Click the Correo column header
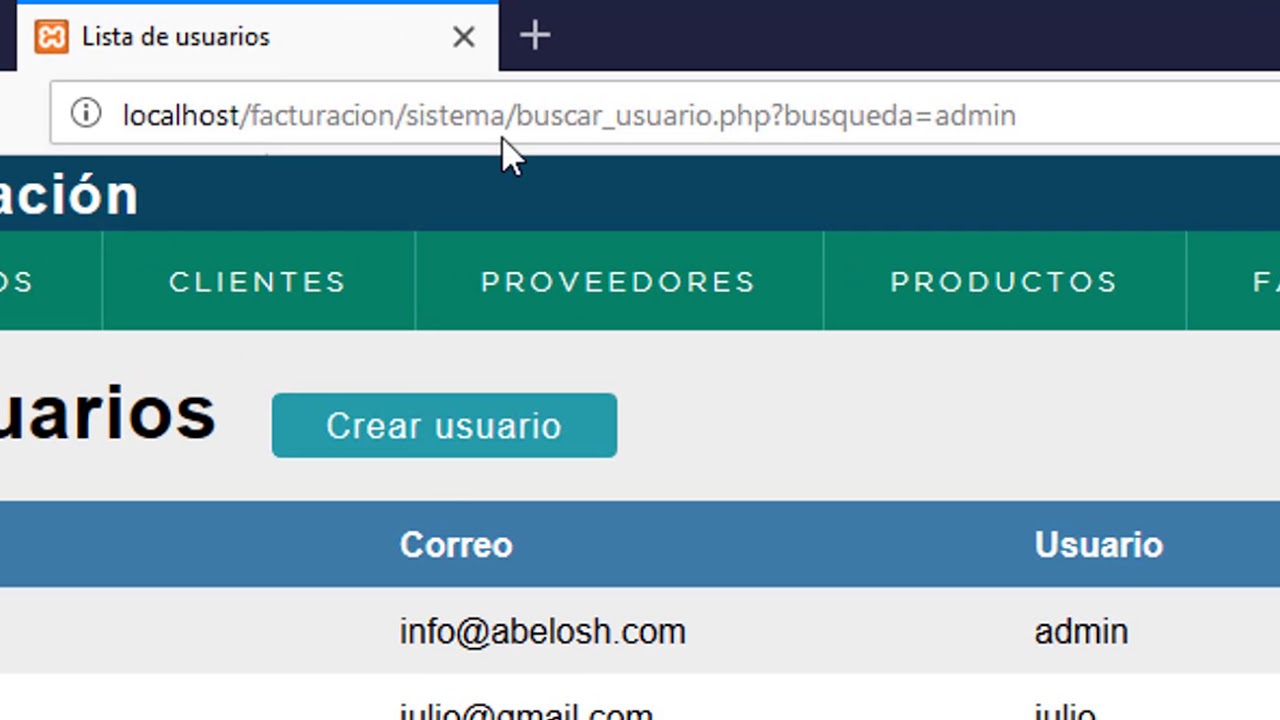 click(x=456, y=545)
